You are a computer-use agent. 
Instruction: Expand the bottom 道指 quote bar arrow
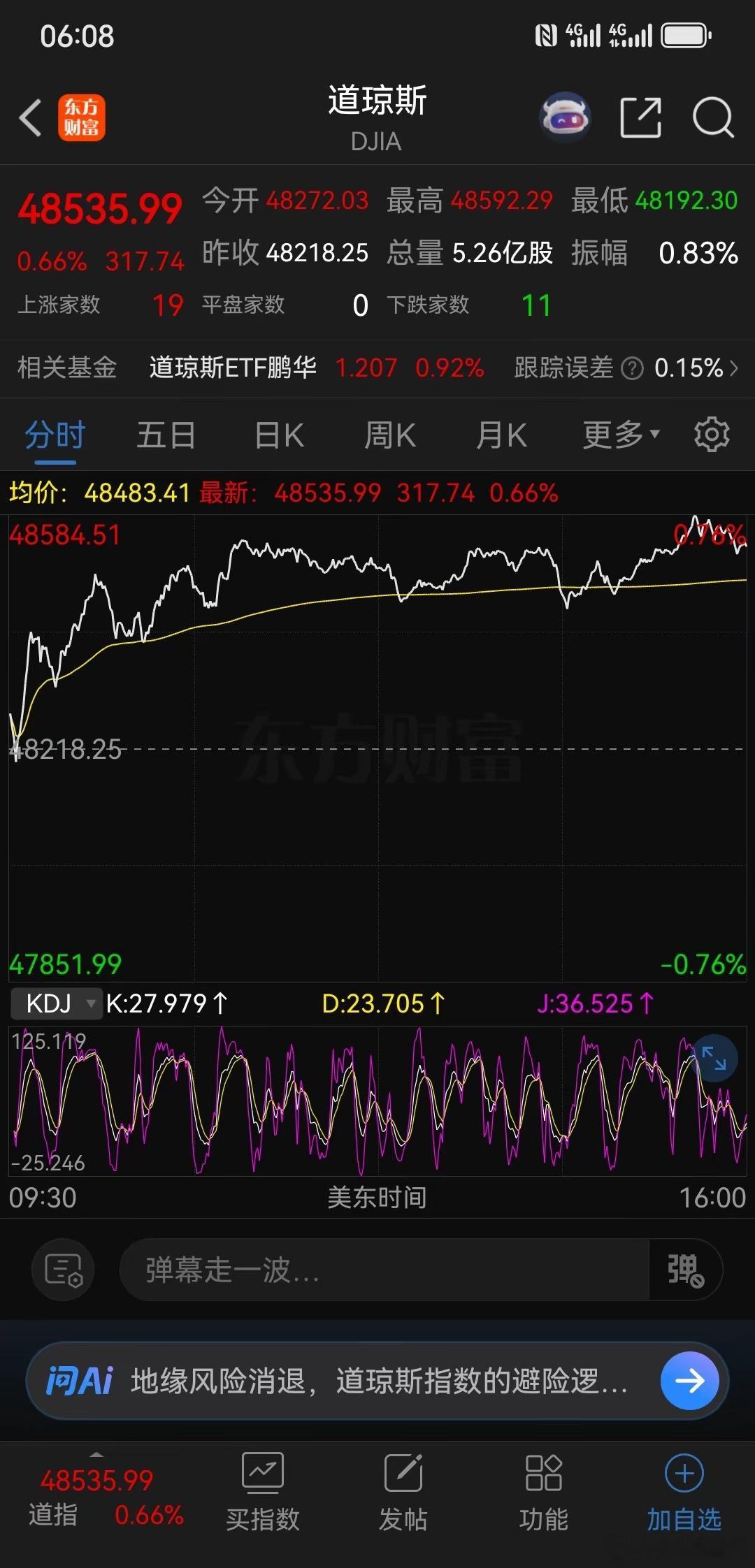point(96,1454)
